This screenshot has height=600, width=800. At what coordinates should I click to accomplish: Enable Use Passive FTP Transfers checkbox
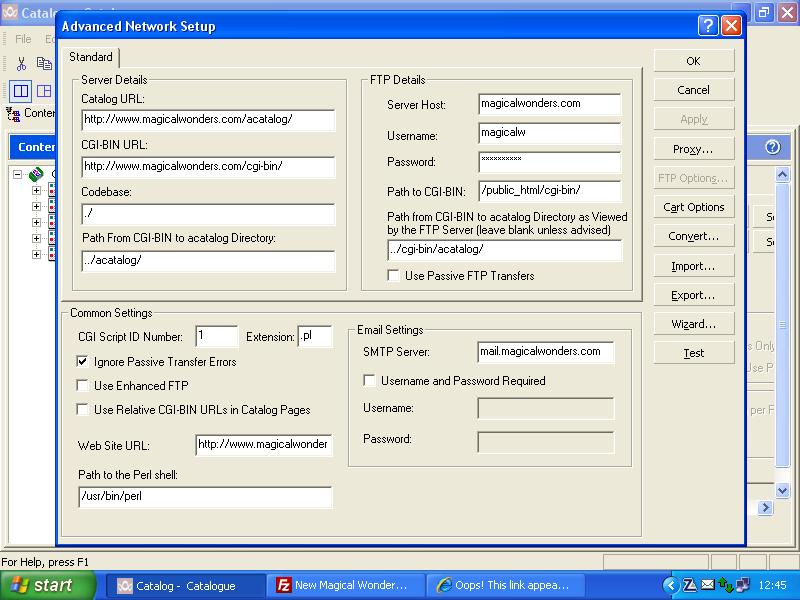(x=395, y=276)
